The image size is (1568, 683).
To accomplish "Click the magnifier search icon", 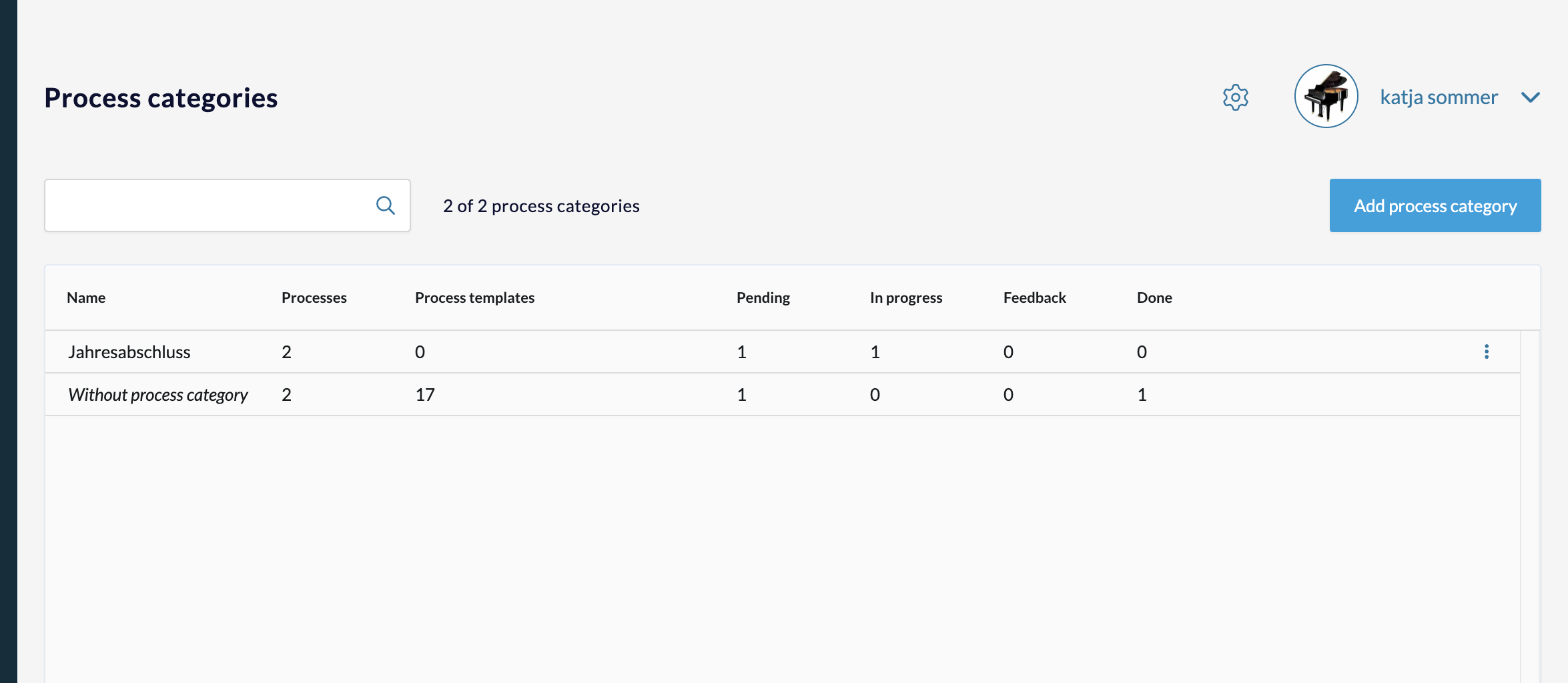I will point(385,205).
